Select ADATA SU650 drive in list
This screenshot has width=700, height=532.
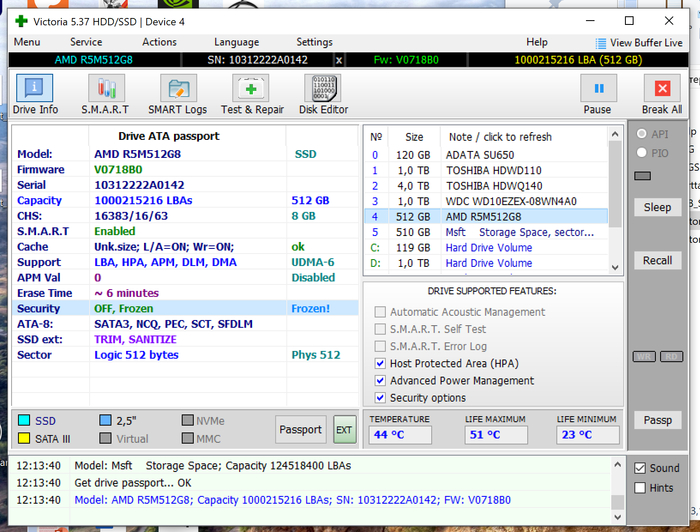click(x=480, y=155)
